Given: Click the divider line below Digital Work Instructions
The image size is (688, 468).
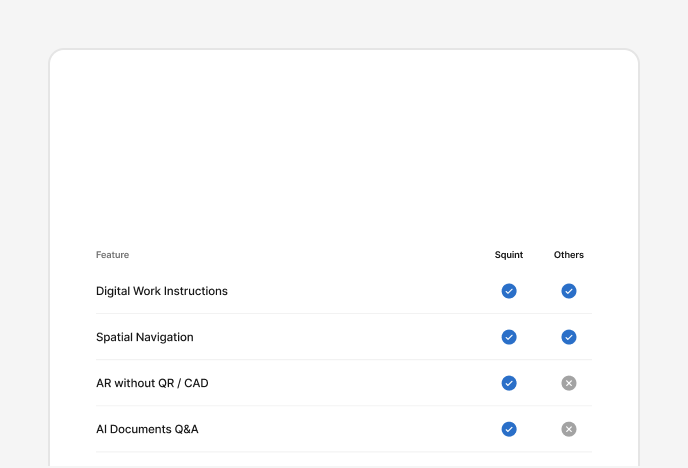Looking at the screenshot, I should (x=344, y=314).
